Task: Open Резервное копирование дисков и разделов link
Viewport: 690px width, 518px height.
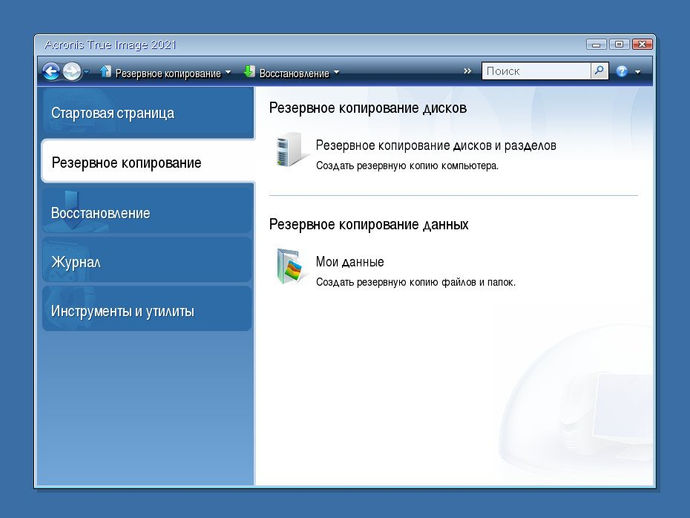Action: [x=436, y=145]
